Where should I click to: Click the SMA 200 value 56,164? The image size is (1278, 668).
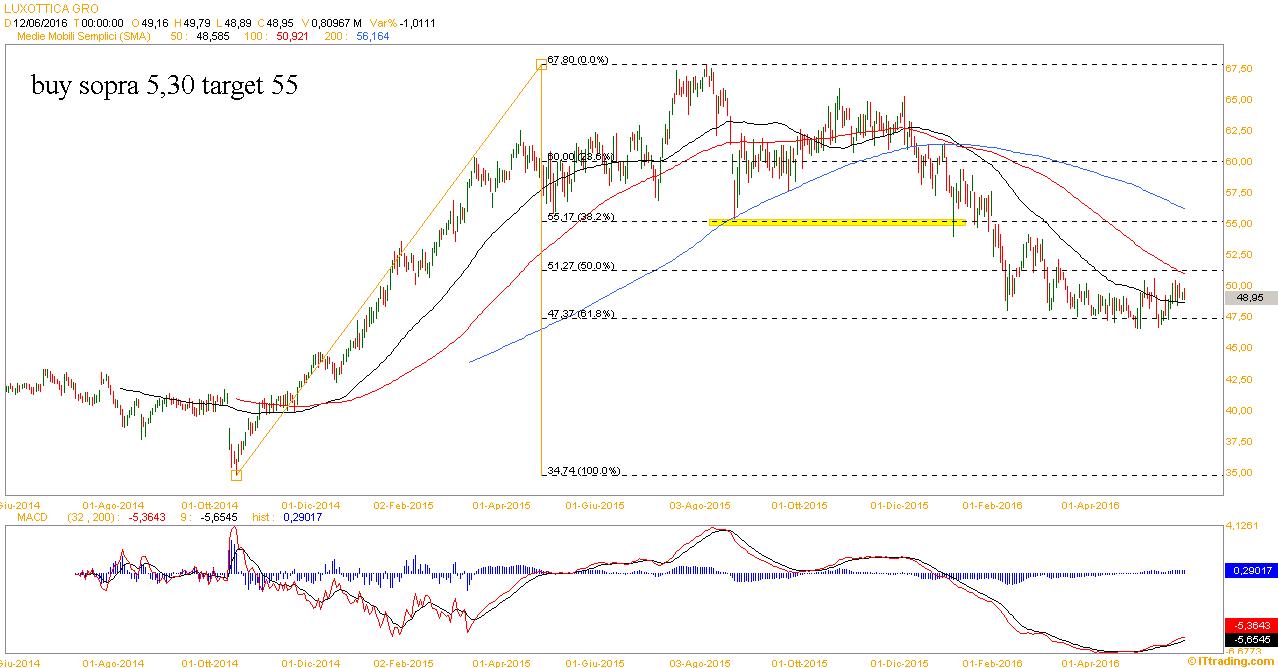pyautogui.click(x=371, y=36)
